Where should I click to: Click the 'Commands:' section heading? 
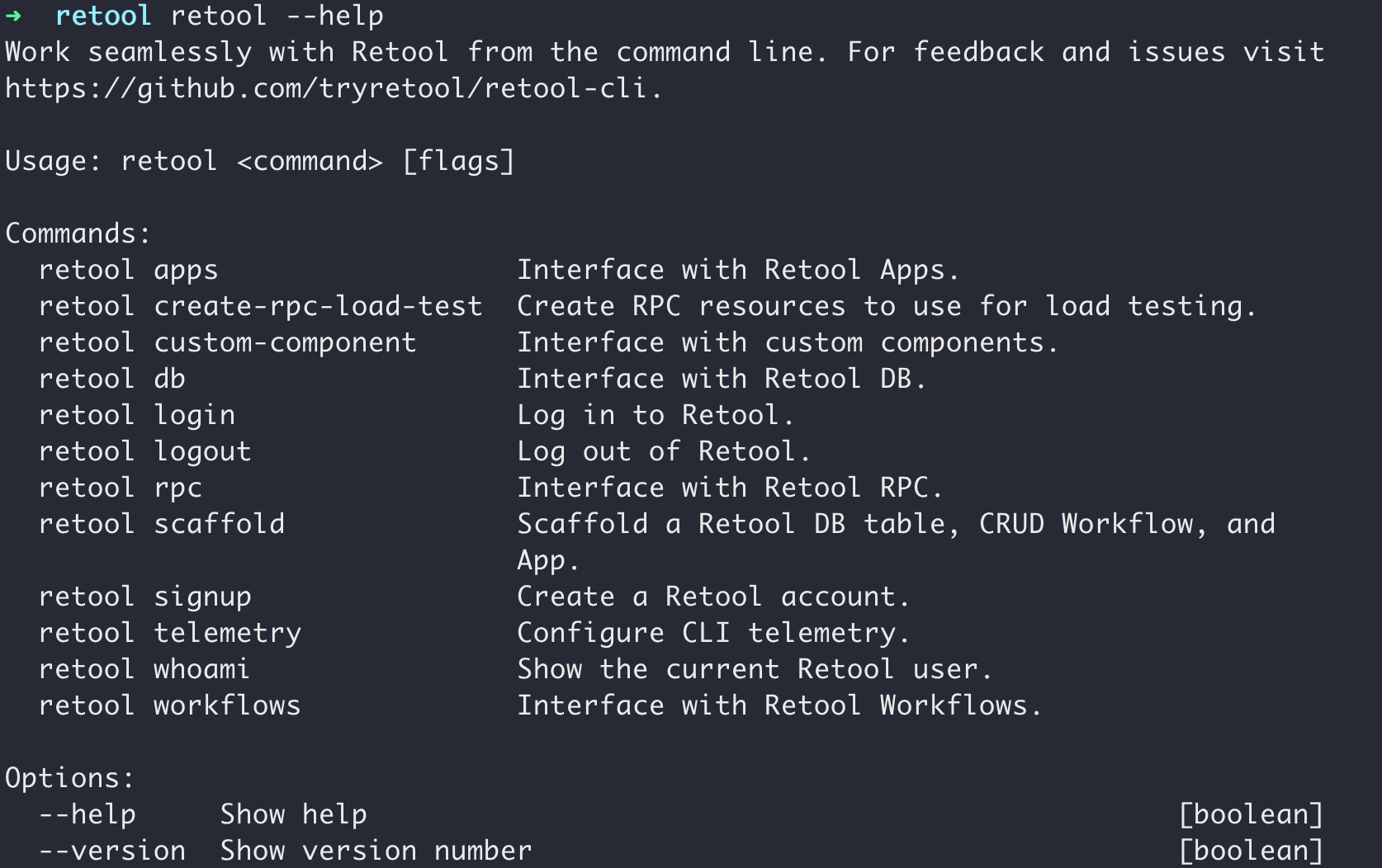[78, 234]
